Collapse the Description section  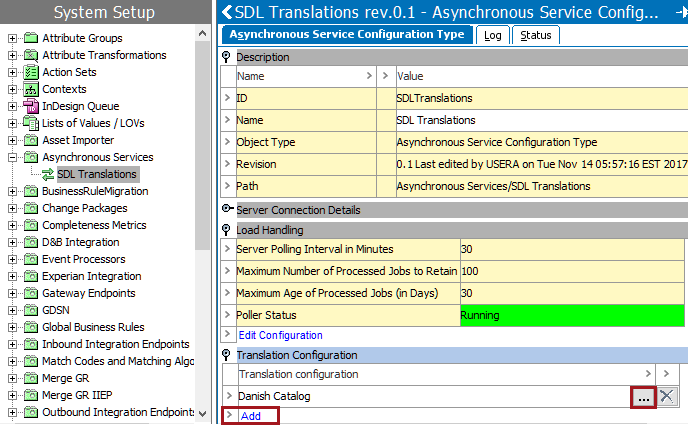click(x=227, y=57)
